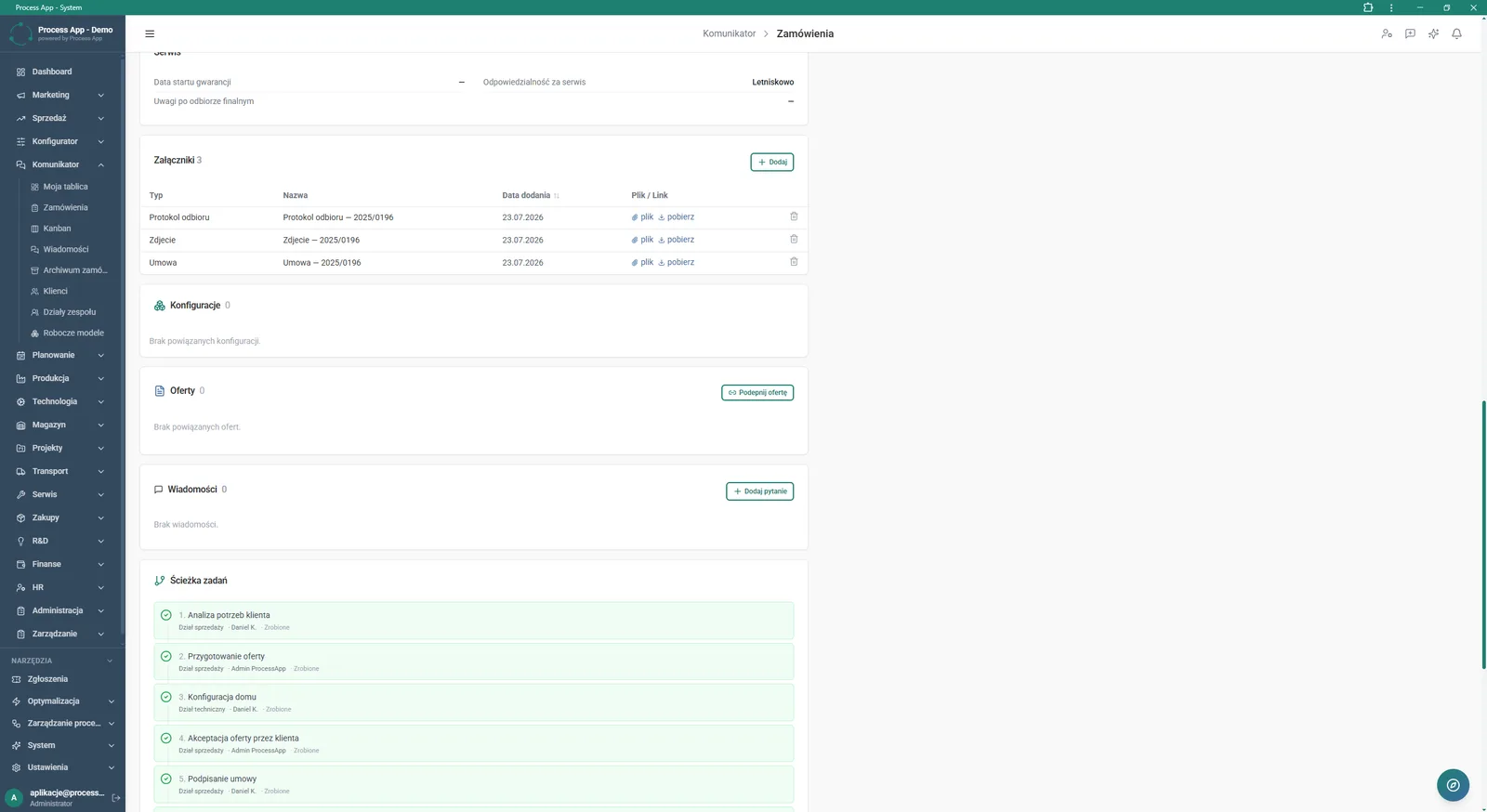The height and width of the screenshot is (812, 1487).
Task: Click Dodaj button in Załączniki
Action: tap(772, 162)
